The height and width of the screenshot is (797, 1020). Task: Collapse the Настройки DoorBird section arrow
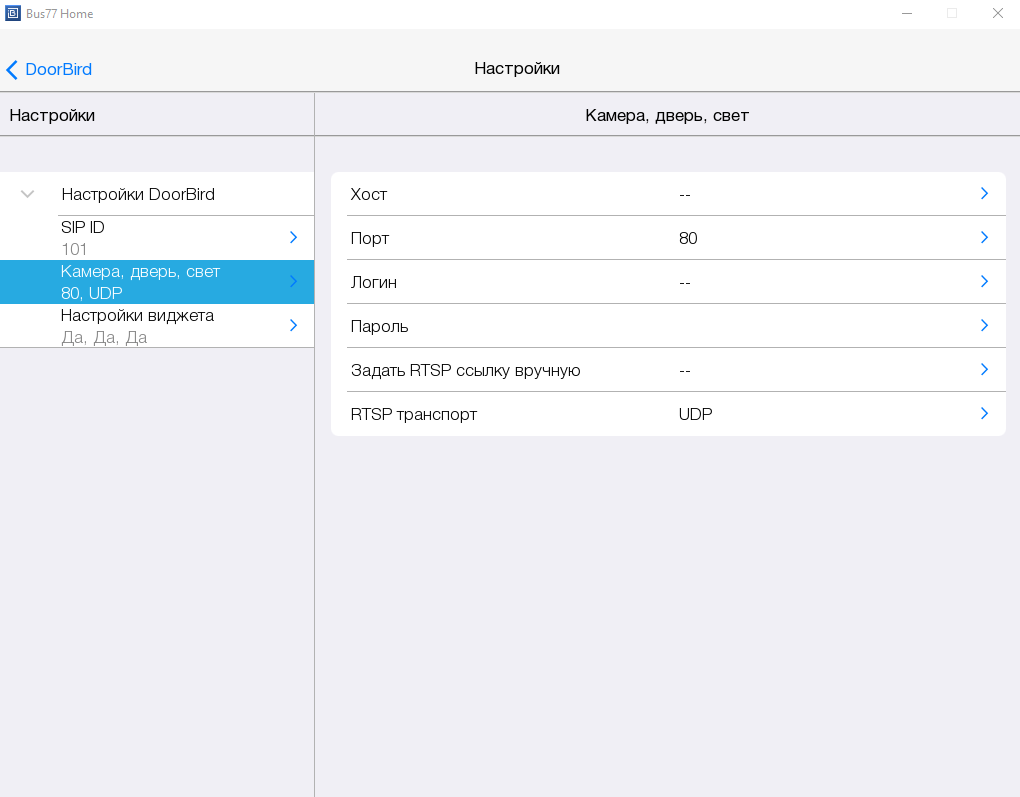tap(28, 194)
